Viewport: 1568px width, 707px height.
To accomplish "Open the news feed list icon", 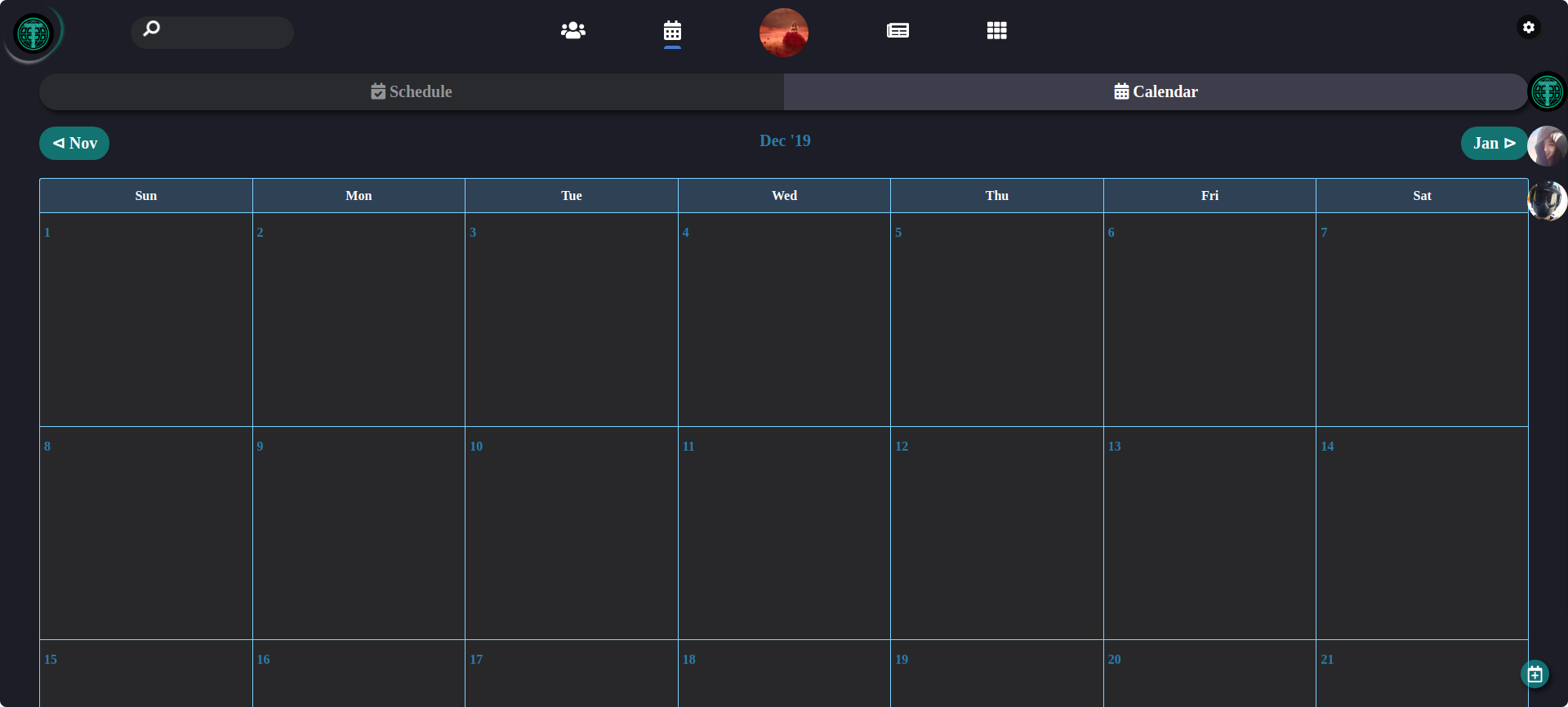I will [898, 30].
